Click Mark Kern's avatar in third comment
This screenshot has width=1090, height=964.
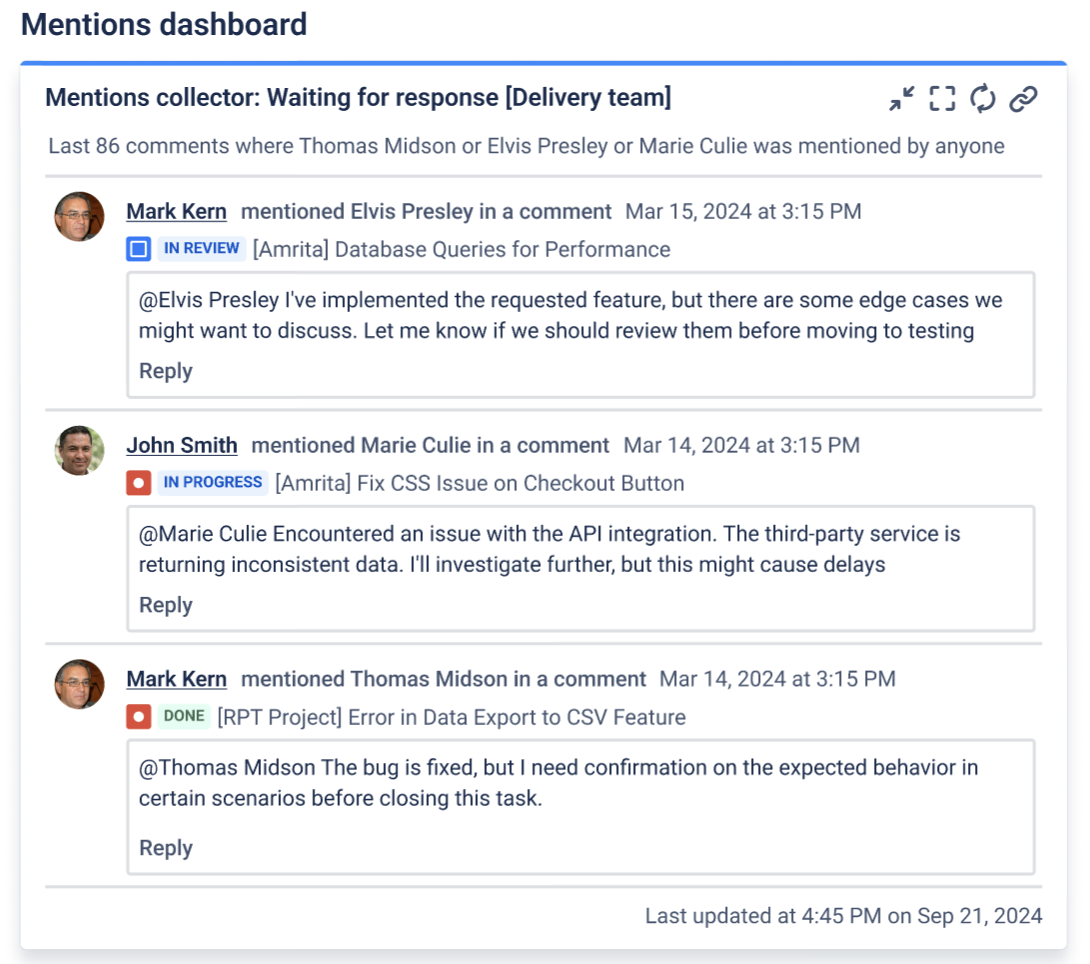(79, 685)
